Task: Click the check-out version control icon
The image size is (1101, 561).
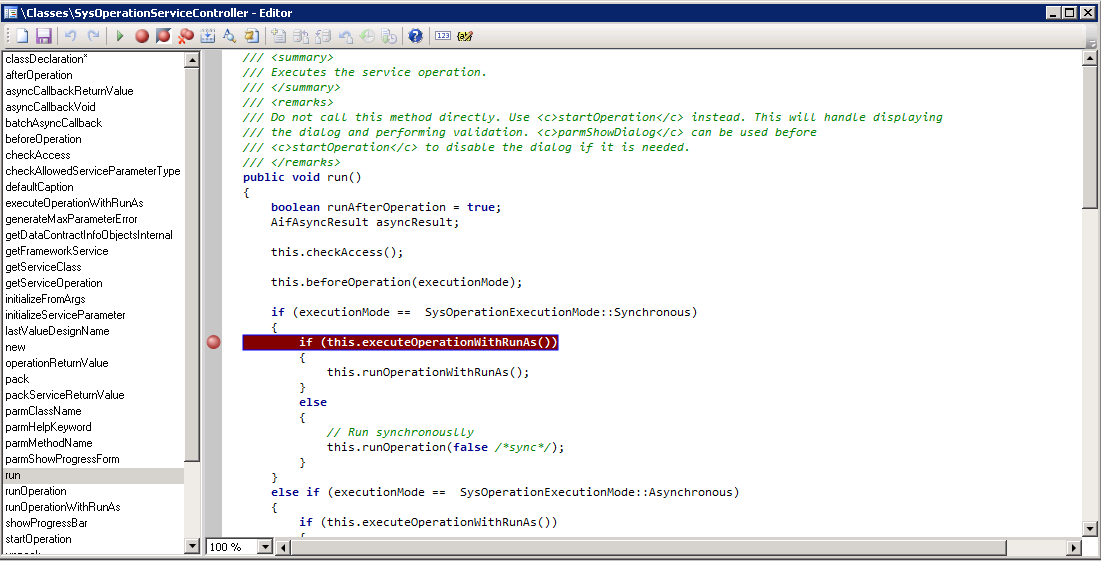Action: point(322,36)
